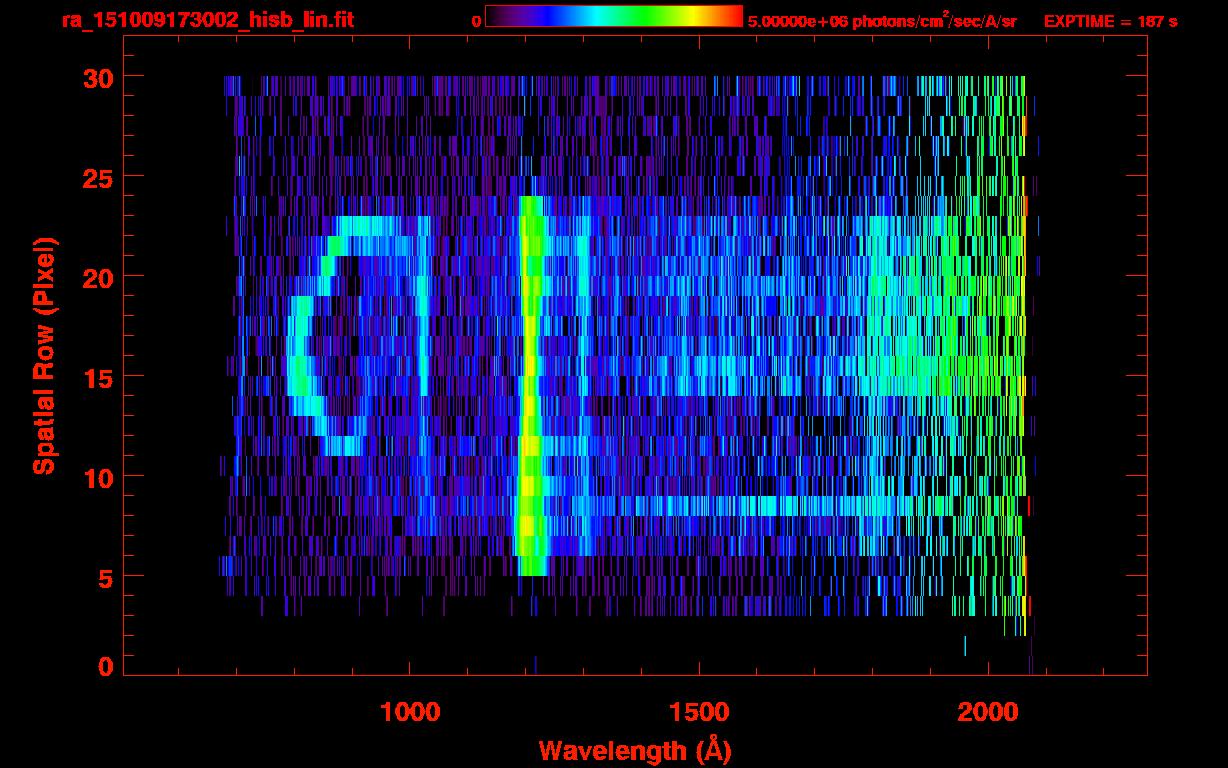
Task: Click the rainbow color scale bar
Action: click(x=614, y=16)
